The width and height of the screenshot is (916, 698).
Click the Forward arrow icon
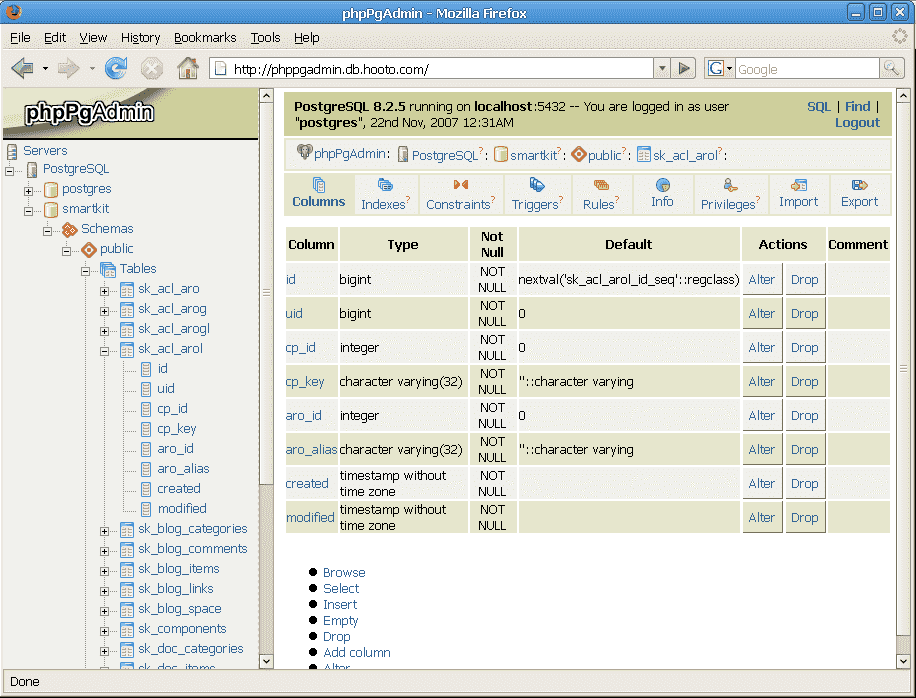point(68,69)
